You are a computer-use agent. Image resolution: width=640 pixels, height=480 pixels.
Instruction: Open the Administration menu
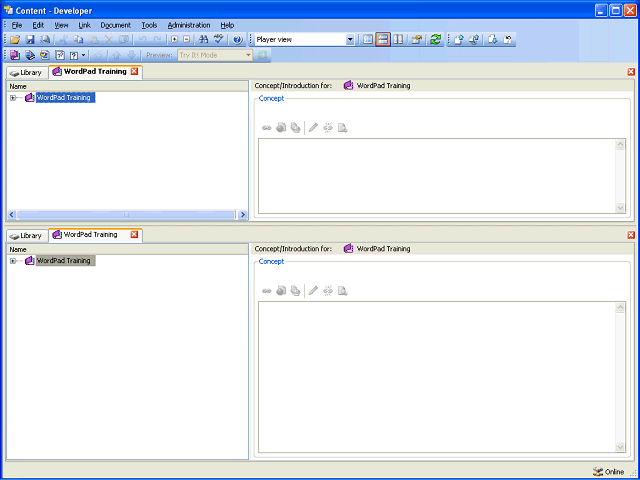(189, 25)
